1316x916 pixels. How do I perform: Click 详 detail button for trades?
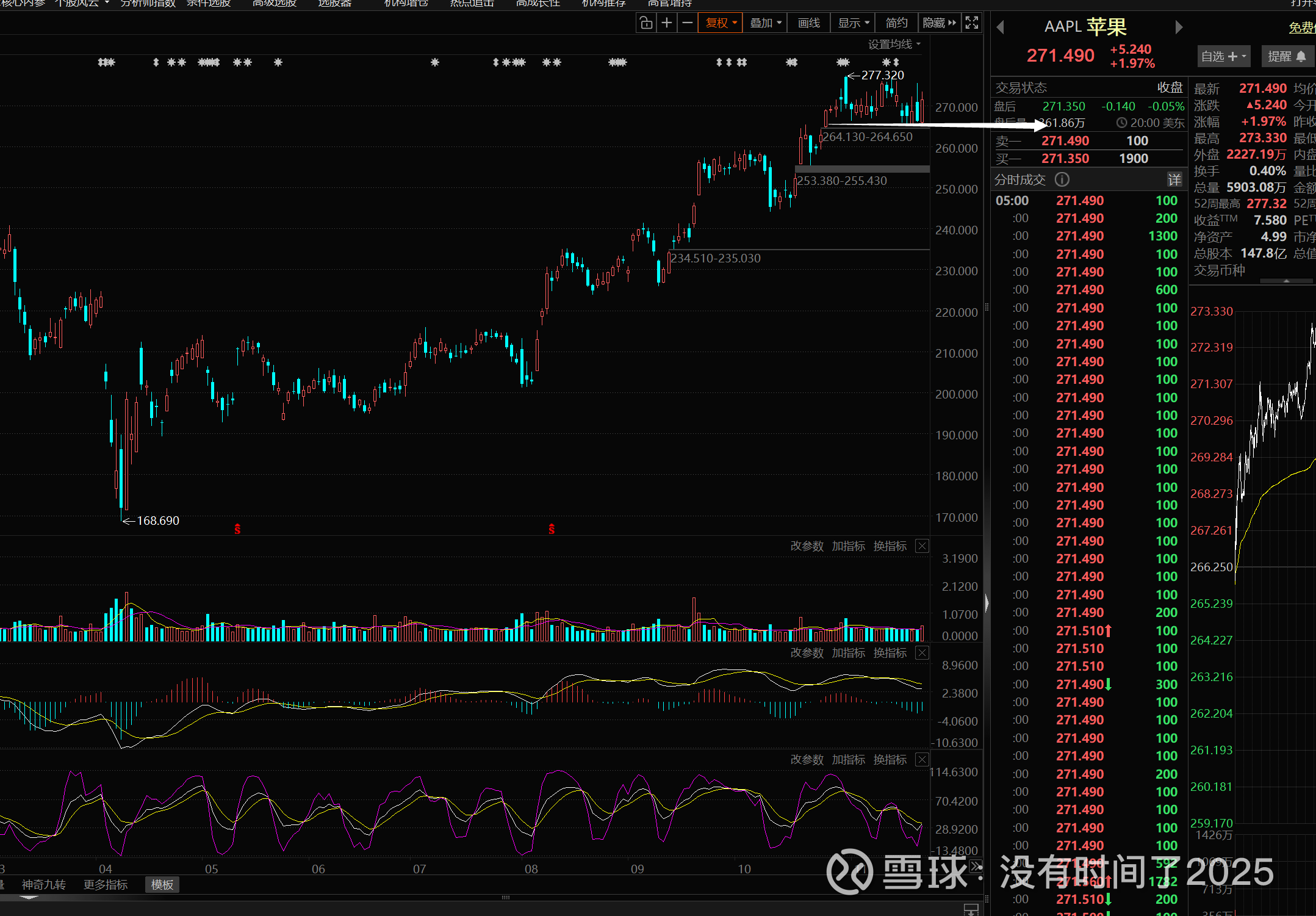(x=1174, y=179)
